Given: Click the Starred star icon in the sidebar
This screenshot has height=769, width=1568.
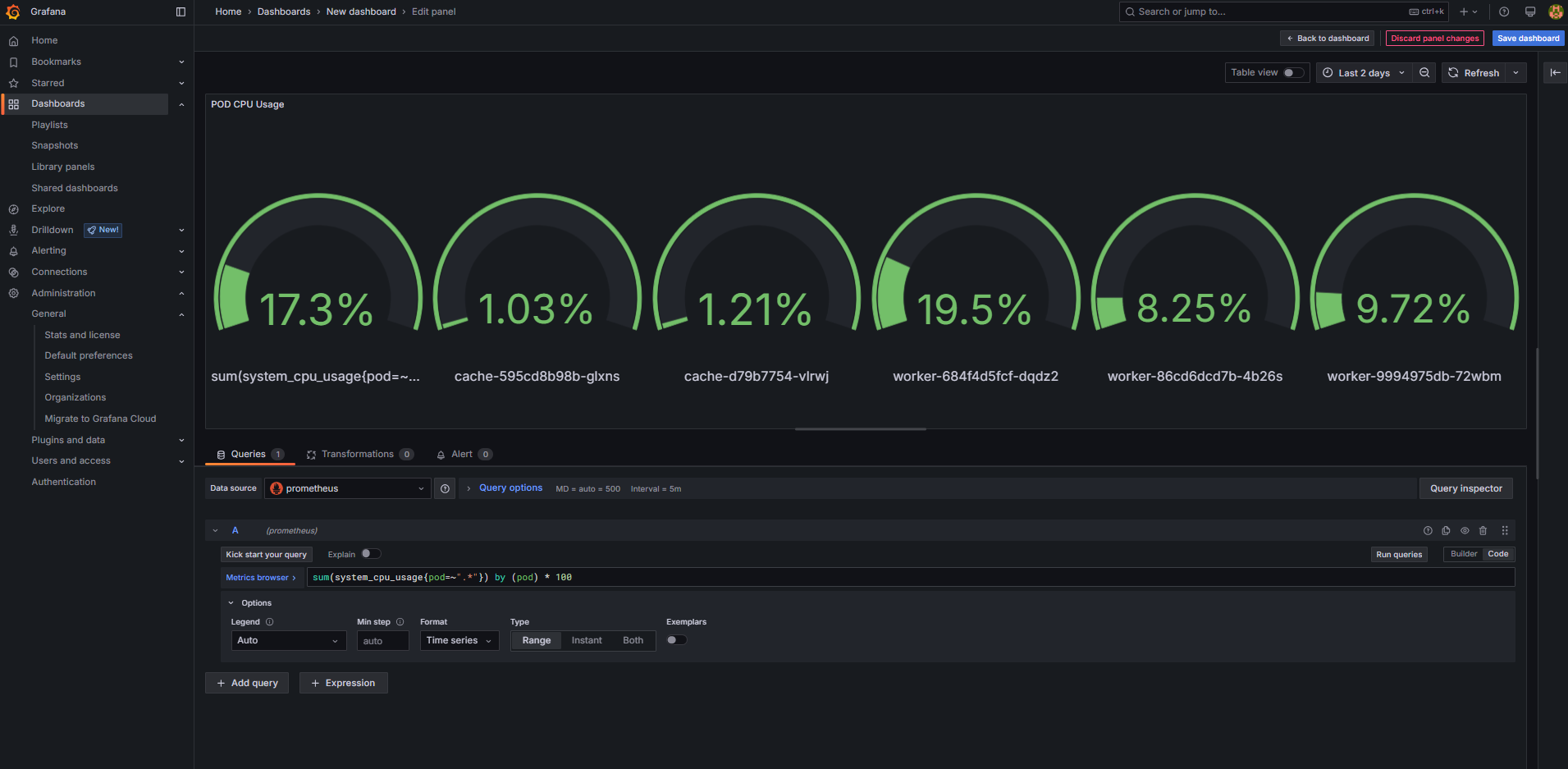Looking at the screenshot, I should [13, 83].
